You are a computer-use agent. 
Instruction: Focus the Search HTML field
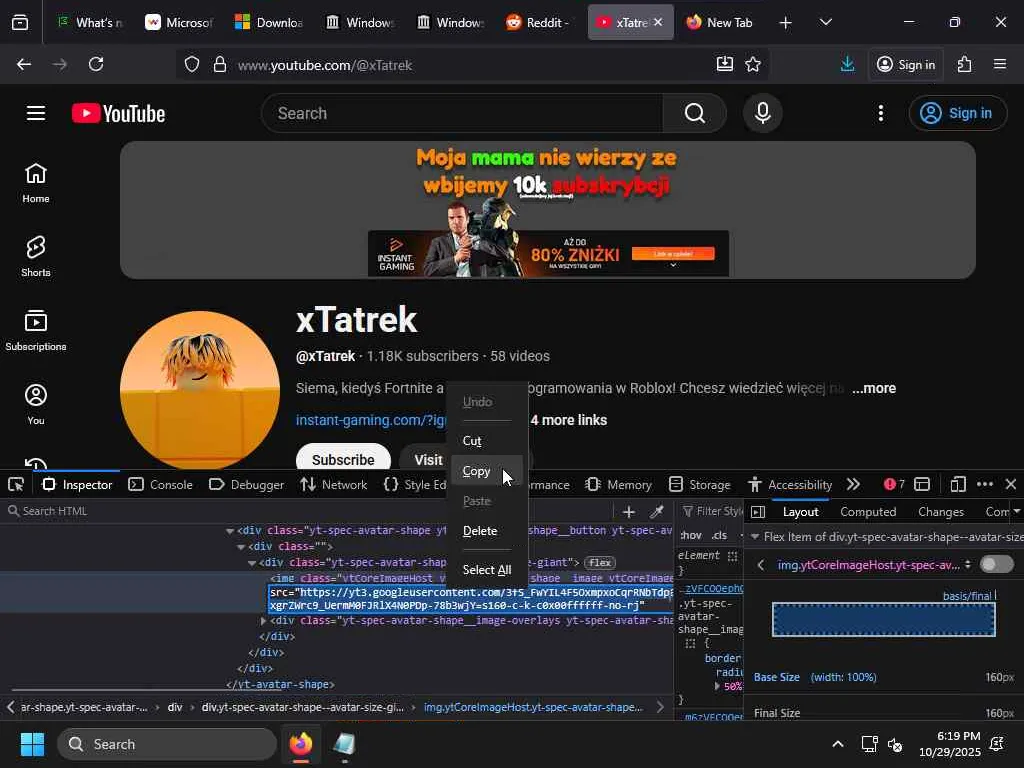click(307, 511)
